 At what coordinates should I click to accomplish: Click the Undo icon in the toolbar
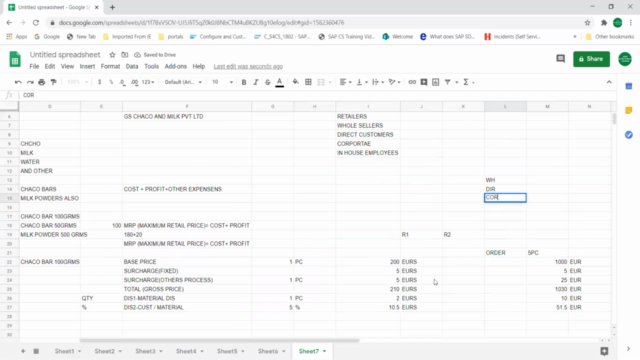pyautogui.click(x=18, y=82)
